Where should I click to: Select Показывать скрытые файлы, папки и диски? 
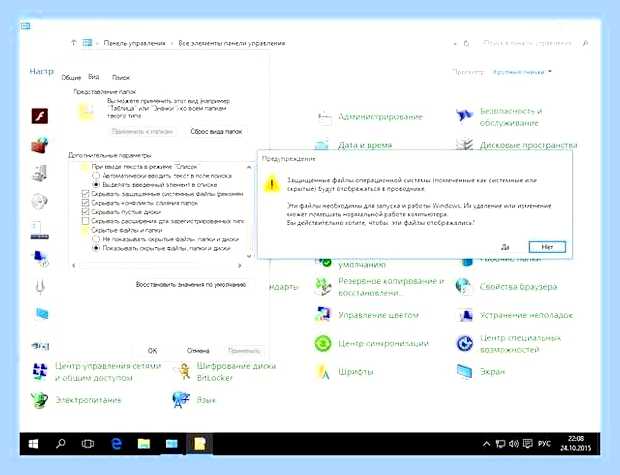[96, 248]
